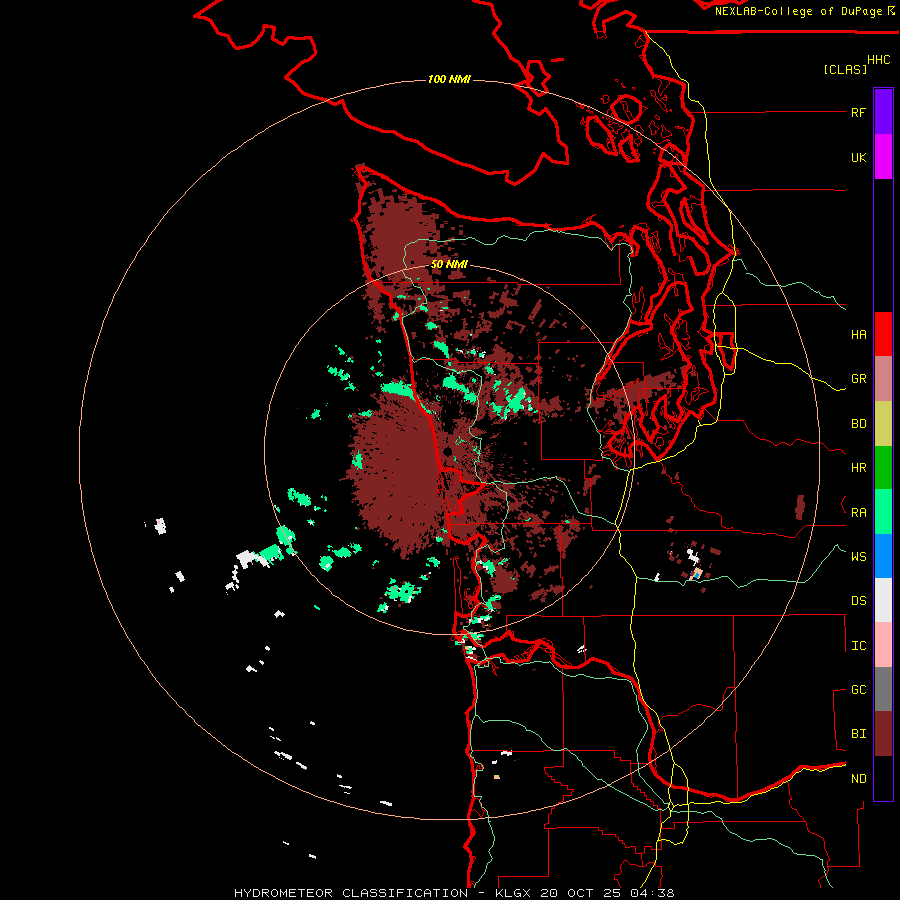
Task: Click the HA legend label
Action: 858,335
